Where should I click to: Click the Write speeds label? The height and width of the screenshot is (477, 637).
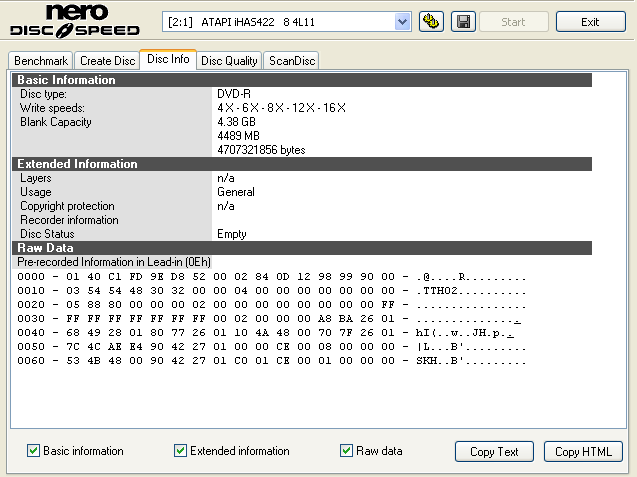pyautogui.click(x=52, y=108)
